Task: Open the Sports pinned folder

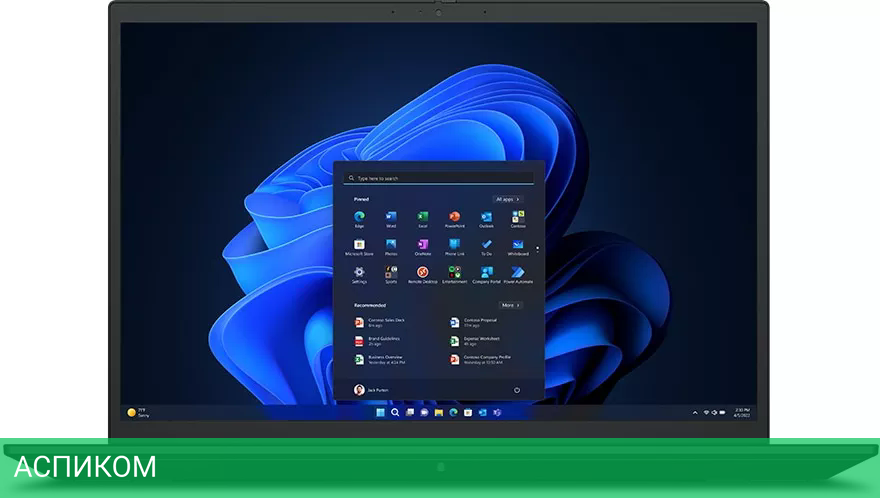Action: [391, 275]
